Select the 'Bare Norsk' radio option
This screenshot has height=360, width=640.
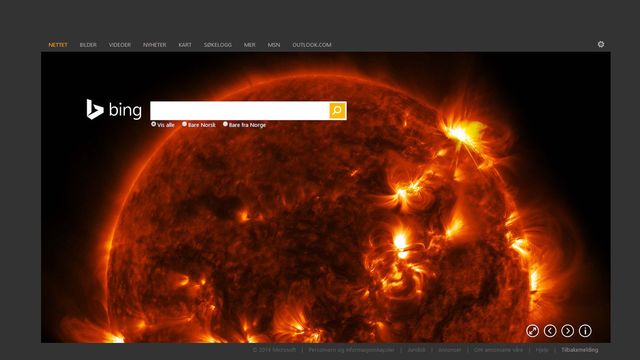click(x=184, y=124)
